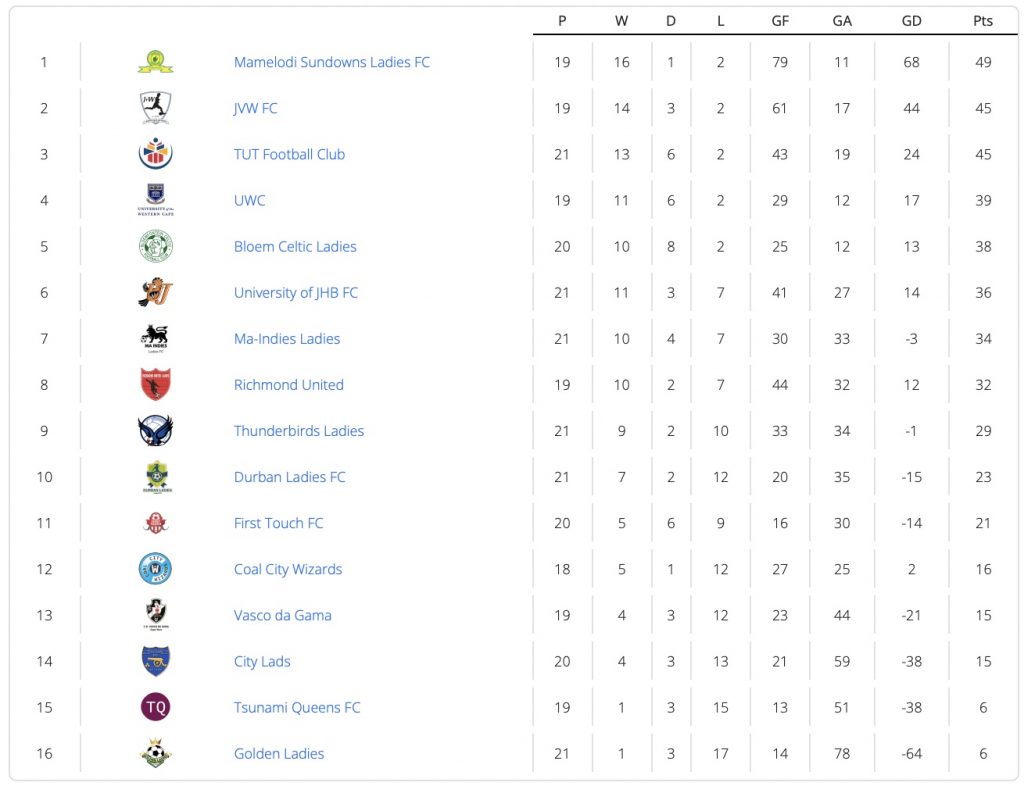Click the Mamelodi Sundowns Ladies FC logo
Viewport: 1024px width, 786px height.
coord(155,62)
